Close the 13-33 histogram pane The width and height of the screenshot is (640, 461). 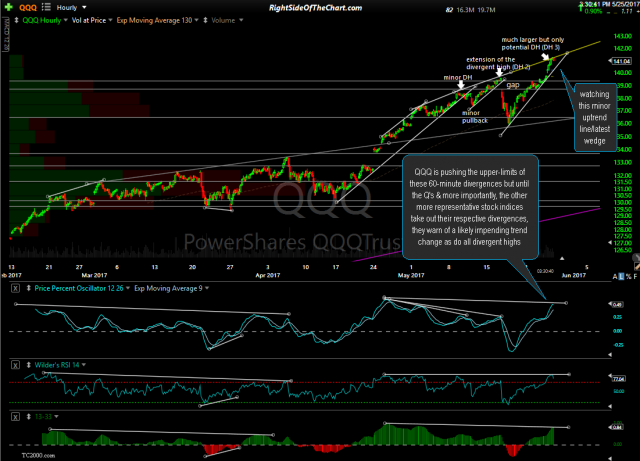click(15, 417)
